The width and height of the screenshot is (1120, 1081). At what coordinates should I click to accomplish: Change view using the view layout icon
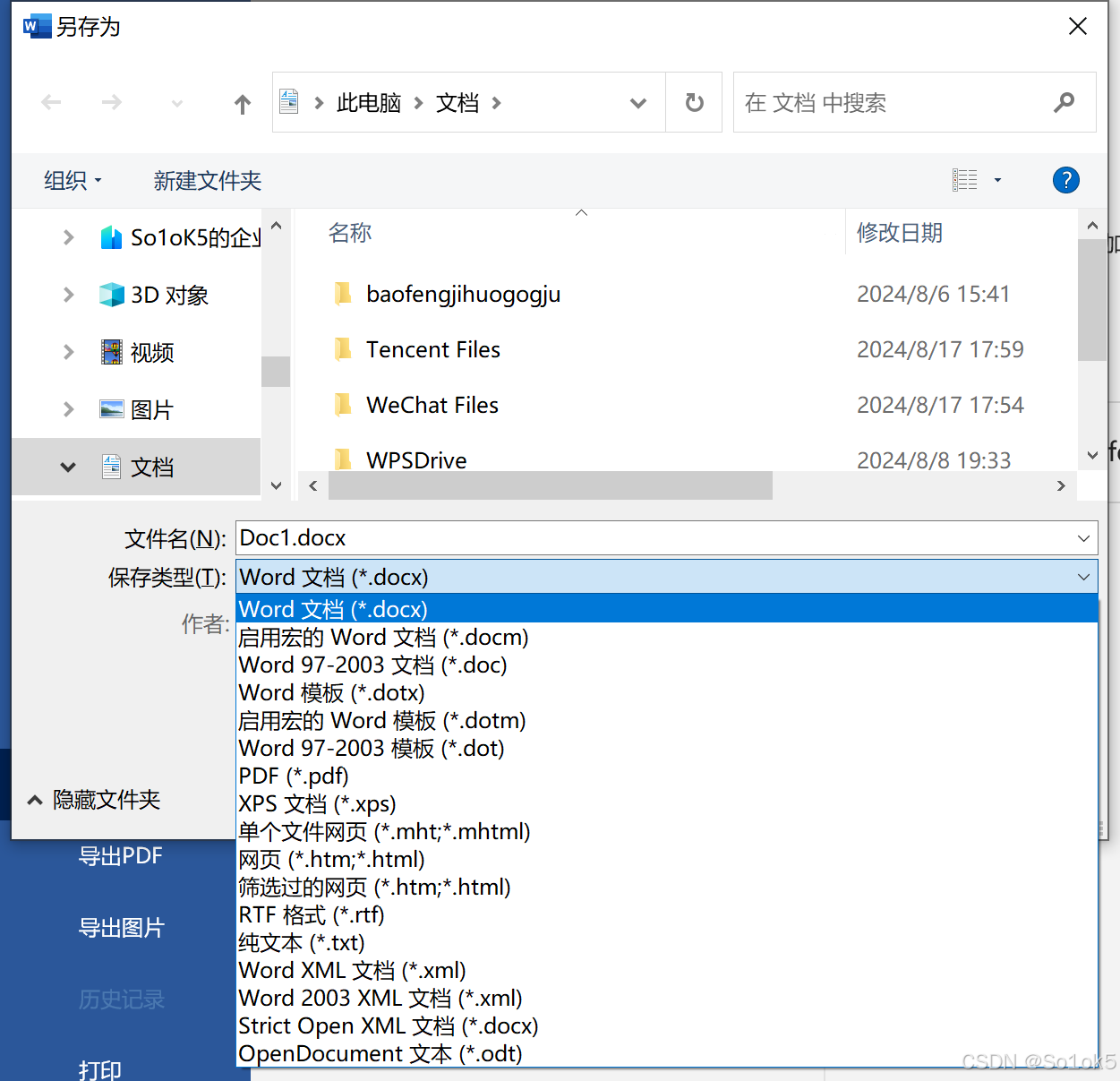pyautogui.click(x=965, y=180)
